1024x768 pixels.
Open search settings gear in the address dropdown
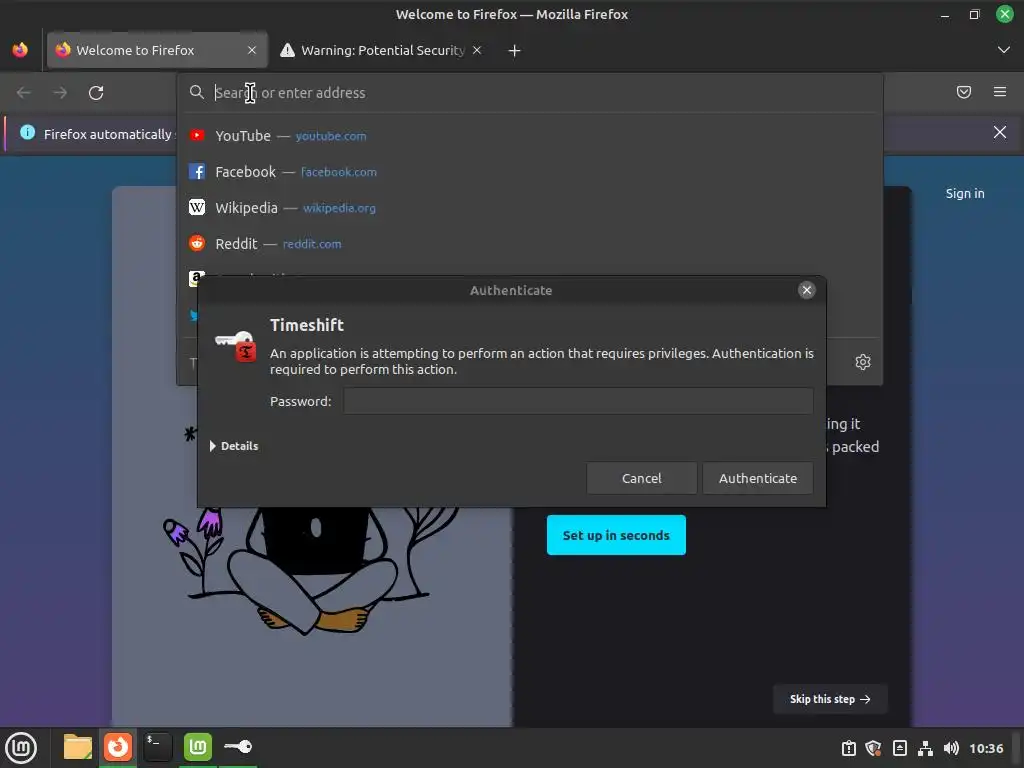click(x=863, y=362)
